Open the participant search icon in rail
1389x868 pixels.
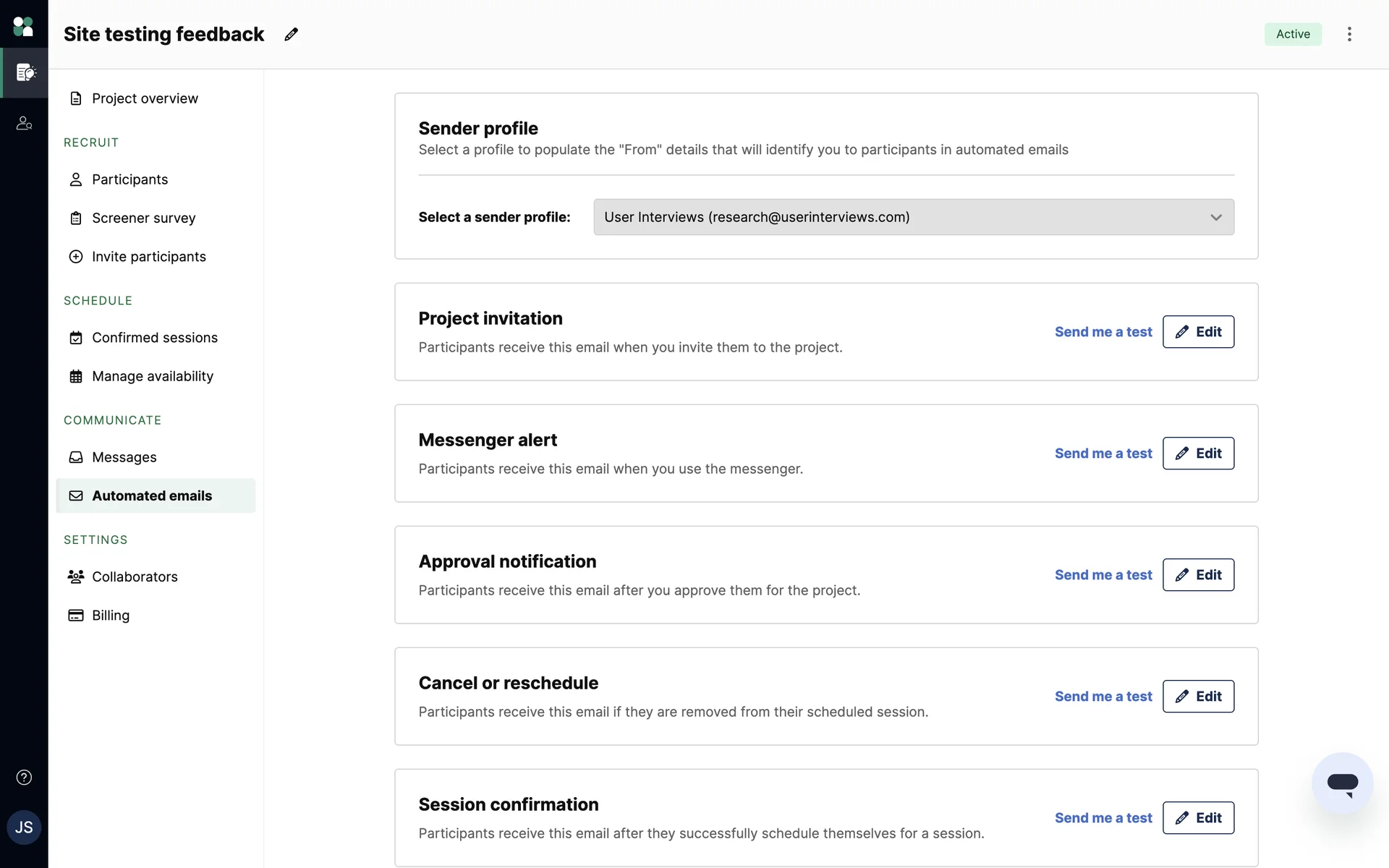[24, 124]
